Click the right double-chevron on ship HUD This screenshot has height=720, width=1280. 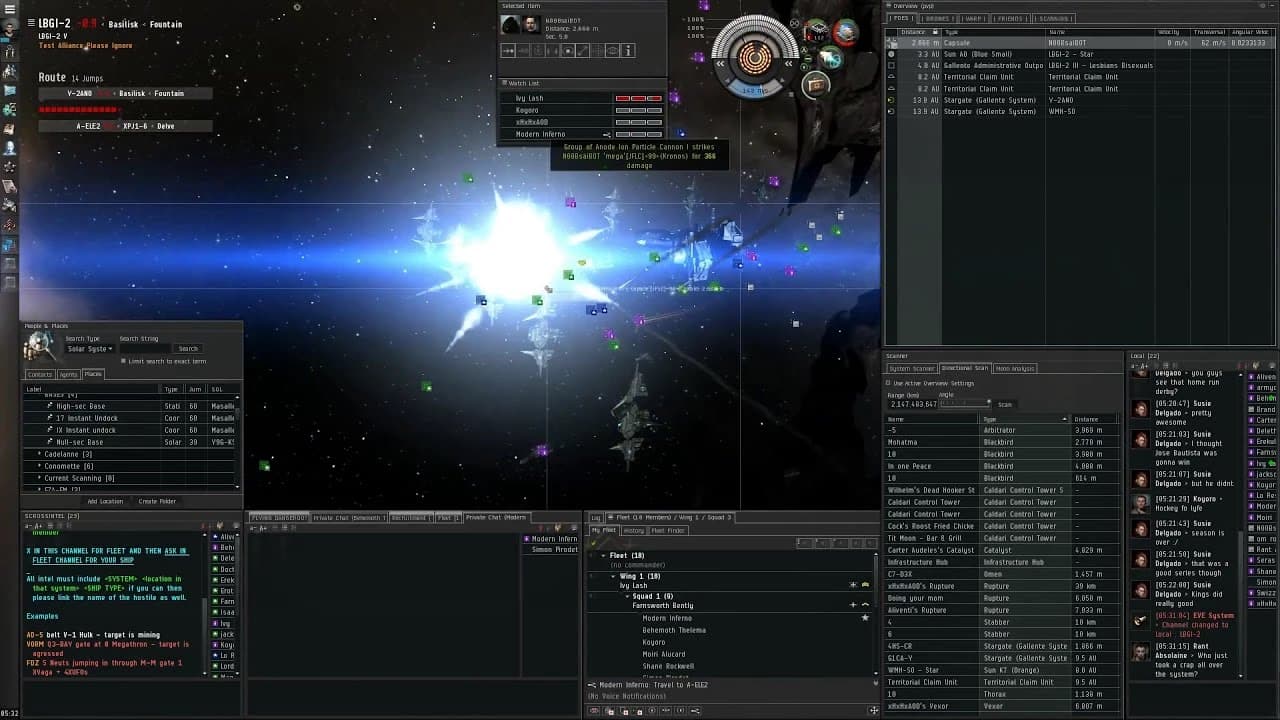(789, 64)
